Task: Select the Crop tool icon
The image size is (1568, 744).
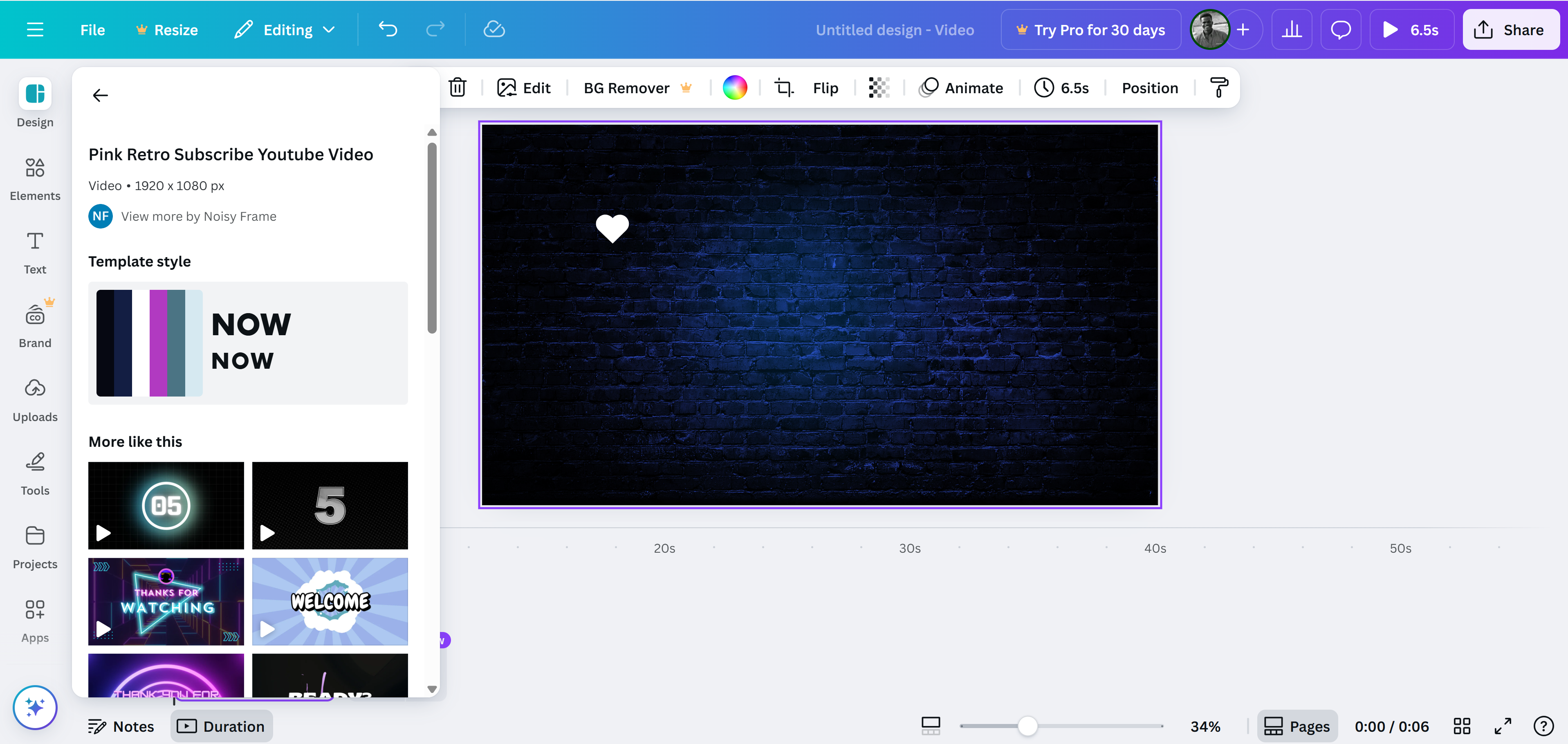Action: tap(784, 87)
